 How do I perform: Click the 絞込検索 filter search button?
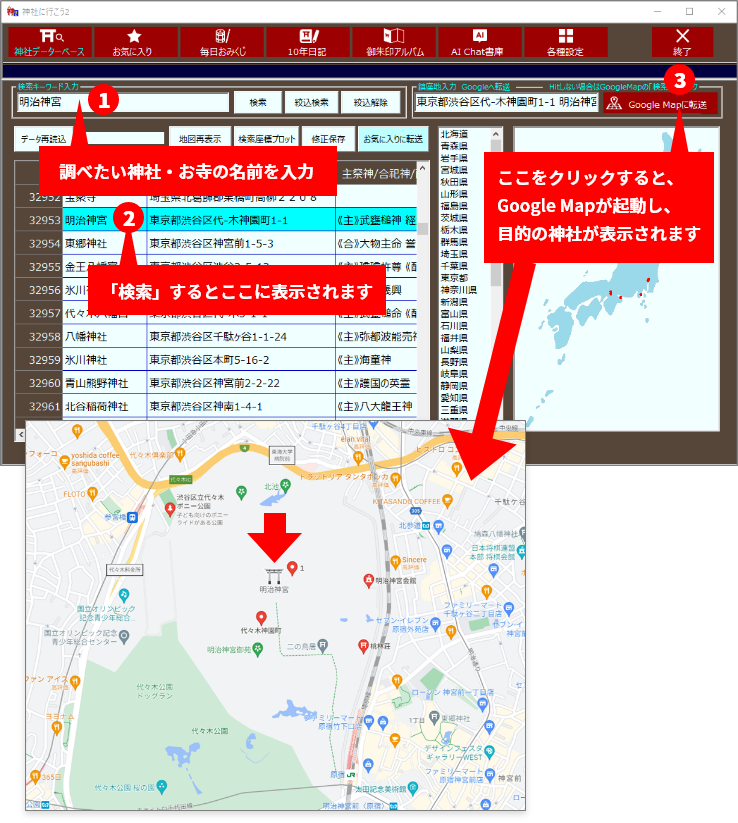coord(312,103)
